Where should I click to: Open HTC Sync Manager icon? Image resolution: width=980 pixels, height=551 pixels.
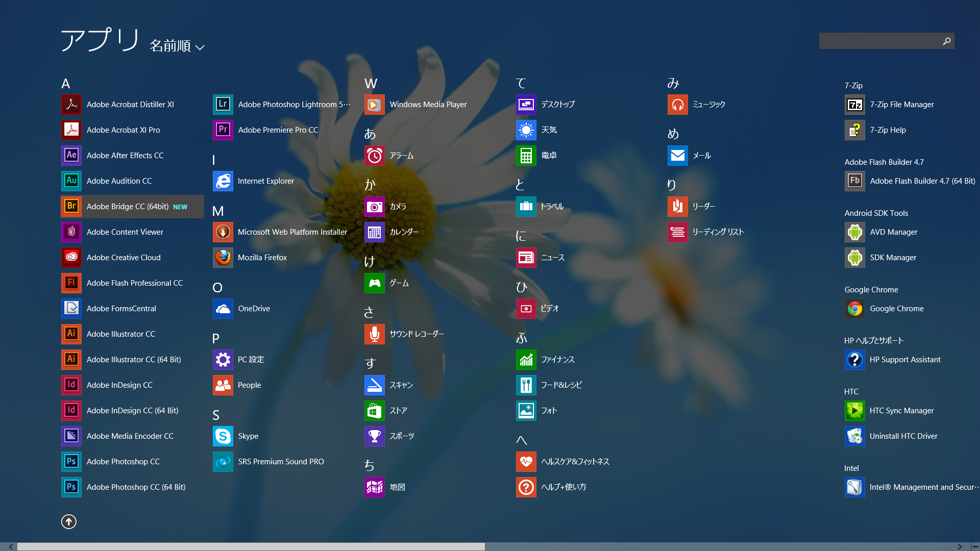(855, 410)
